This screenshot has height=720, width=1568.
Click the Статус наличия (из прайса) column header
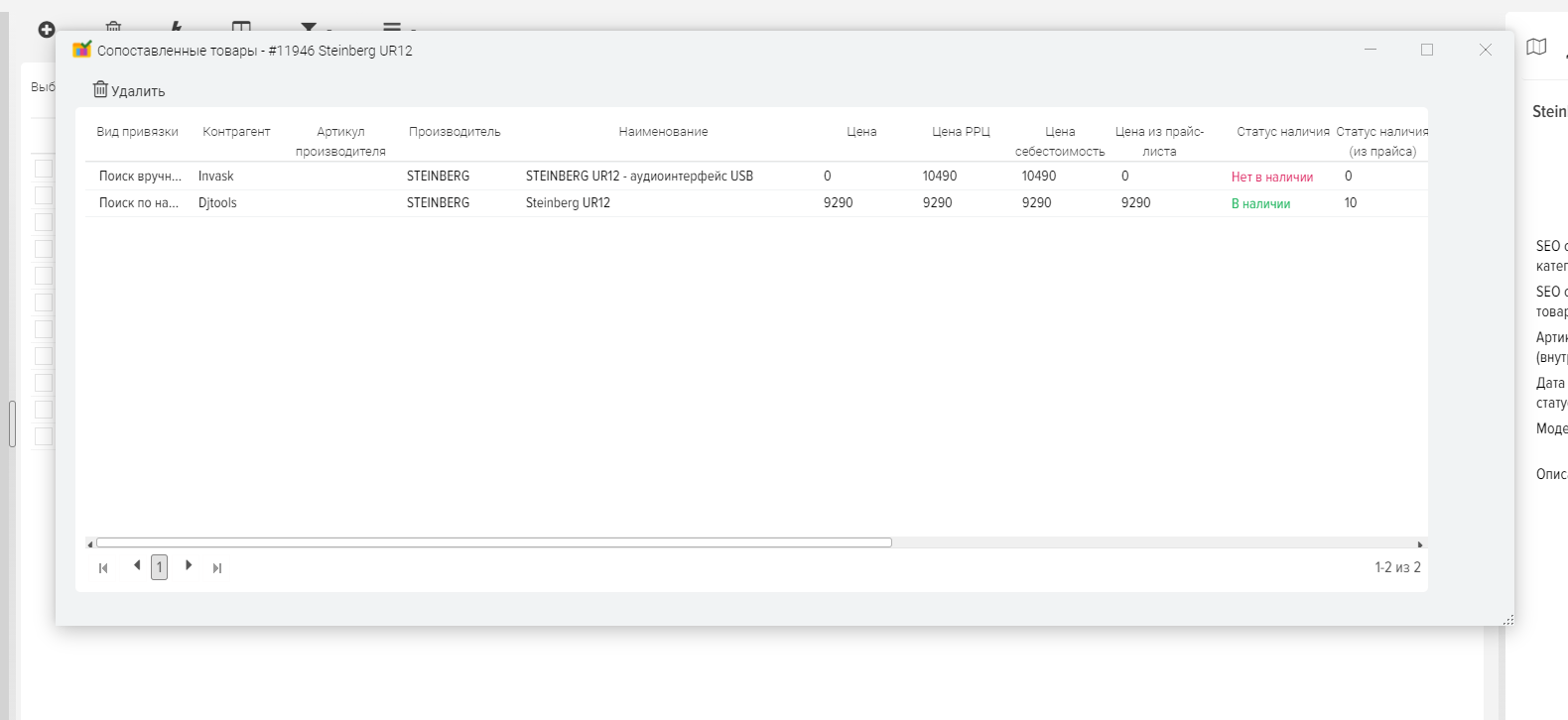pos(1382,142)
